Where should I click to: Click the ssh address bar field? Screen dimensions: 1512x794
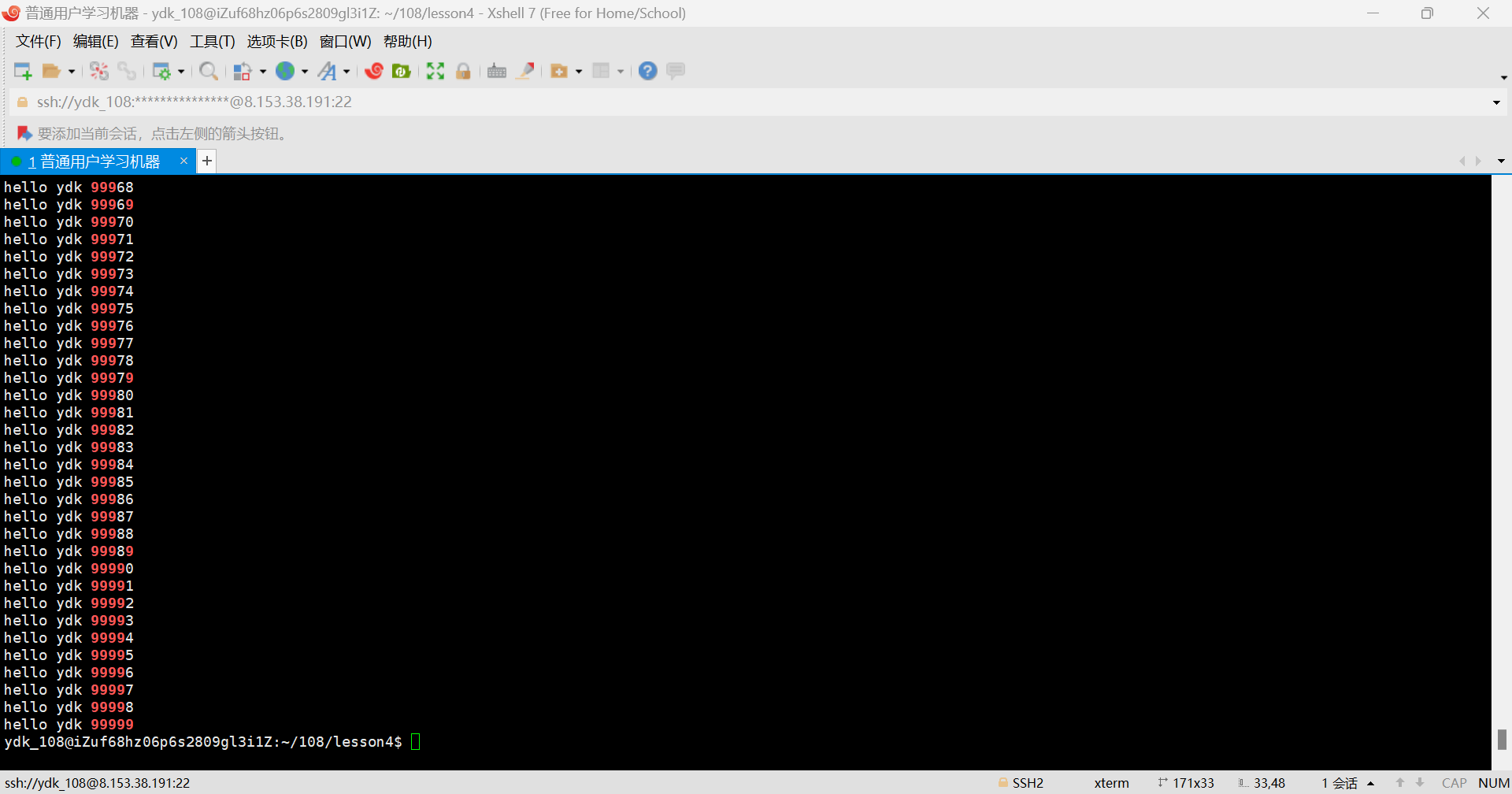tap(756, 102)
